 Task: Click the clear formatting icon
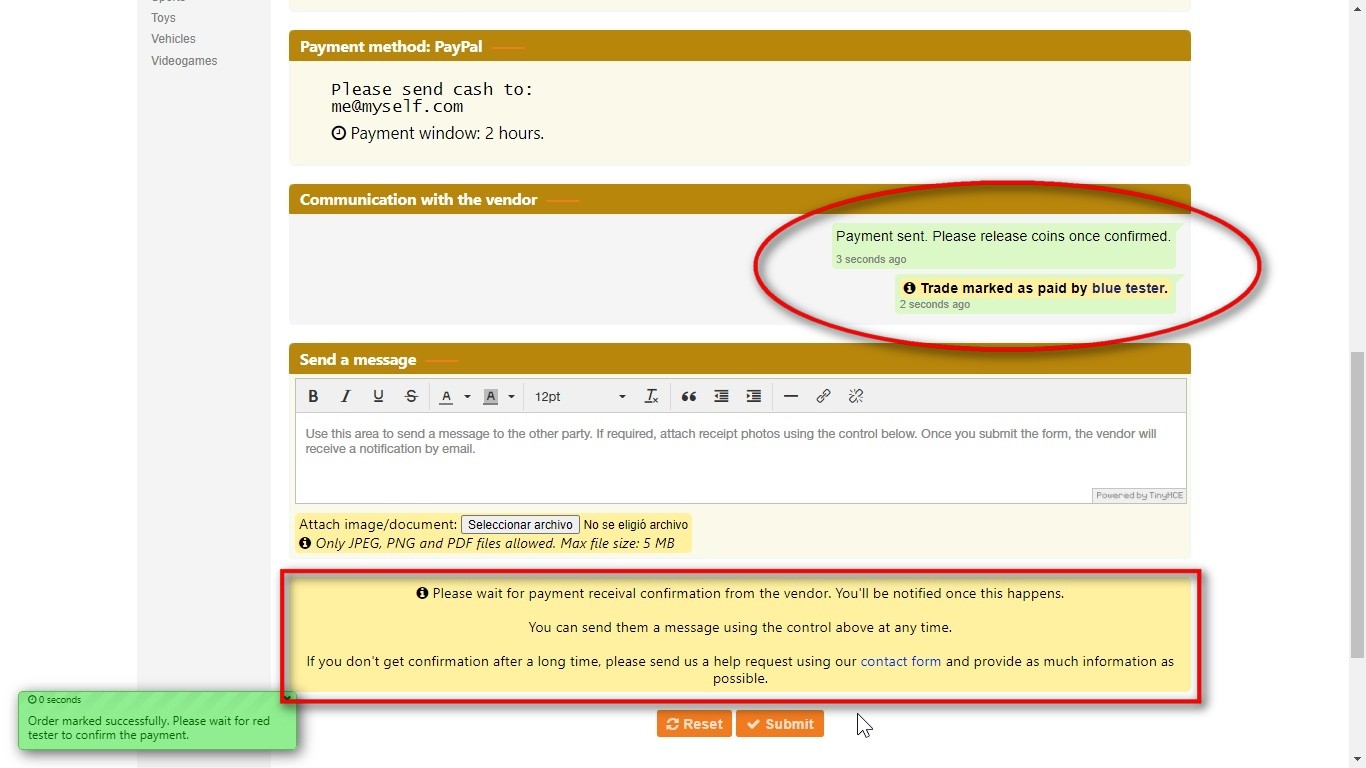tap(651, 396)
